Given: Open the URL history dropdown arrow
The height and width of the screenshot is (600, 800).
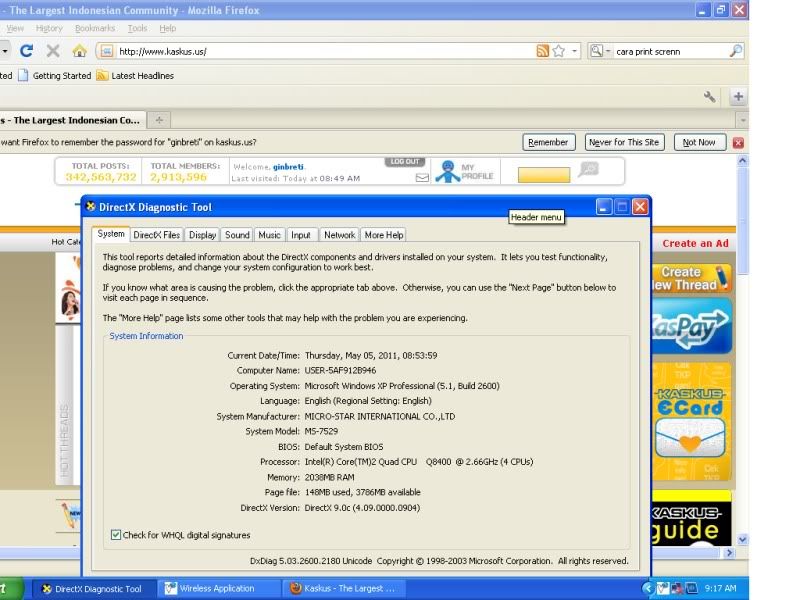Looking at the screenshot, I should [574, 51].
